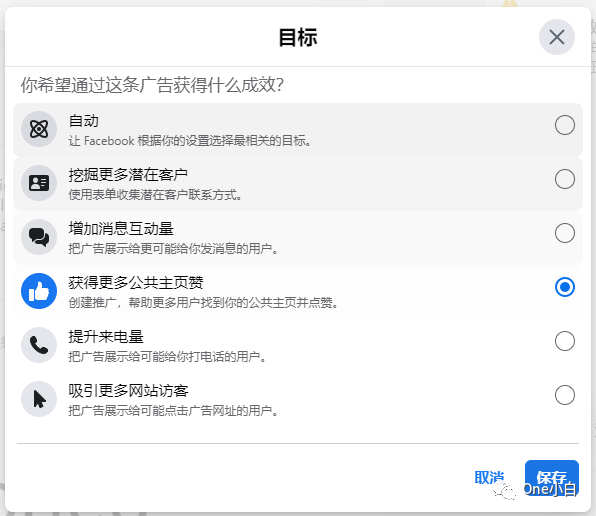This screenshot has width=596, height=516.
Task: Close the 目标 dialog with the X
Action: point(556,37)
